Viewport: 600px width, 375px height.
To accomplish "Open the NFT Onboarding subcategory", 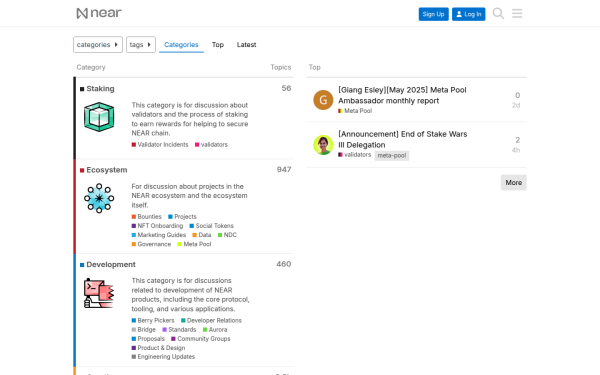I will (x=157, y=226).
